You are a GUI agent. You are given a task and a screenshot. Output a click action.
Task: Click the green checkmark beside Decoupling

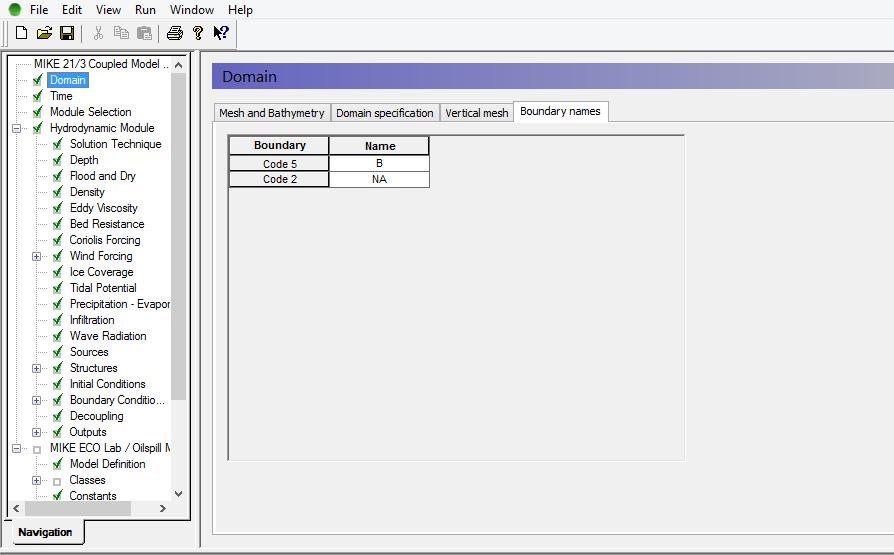pyautogui.click(x=58, y=416)
